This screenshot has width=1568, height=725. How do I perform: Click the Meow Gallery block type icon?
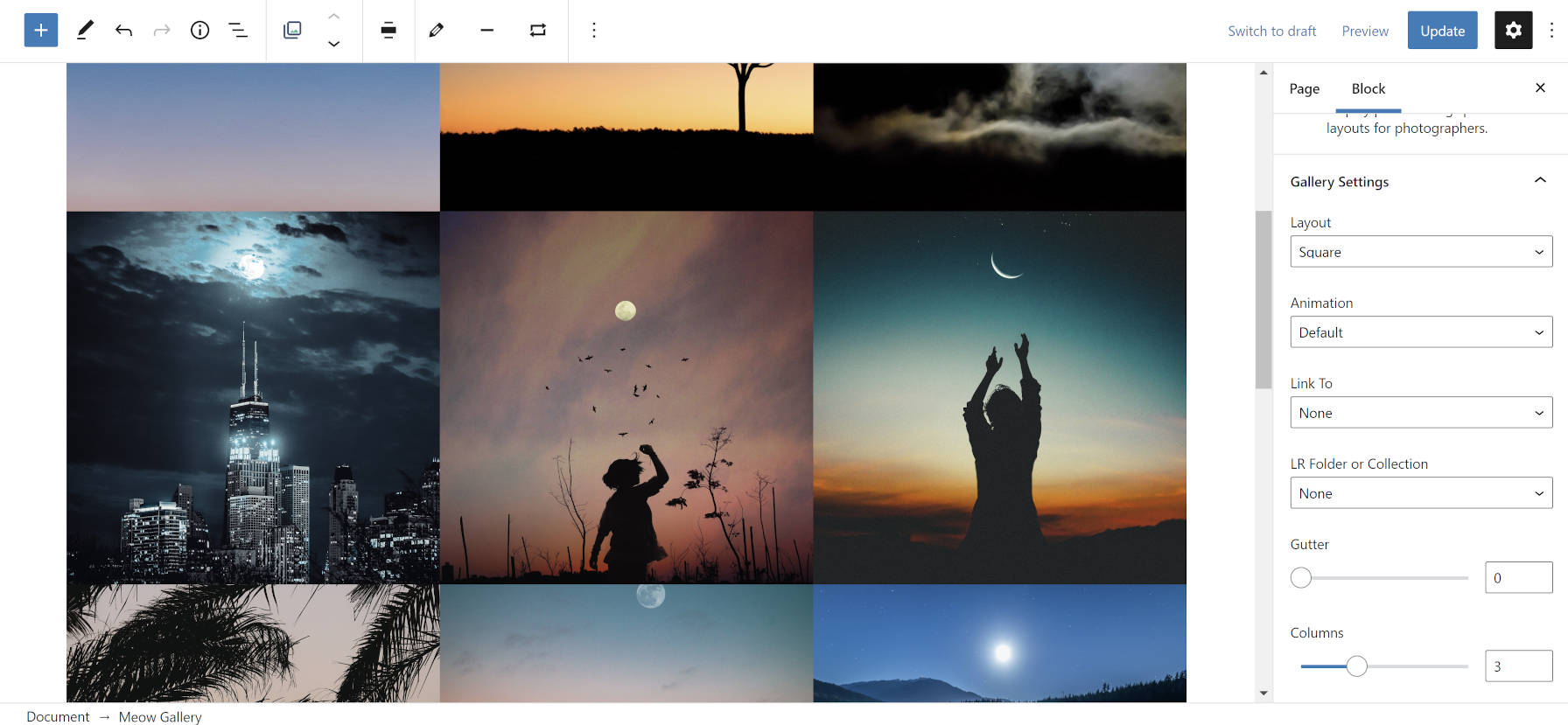292,31
